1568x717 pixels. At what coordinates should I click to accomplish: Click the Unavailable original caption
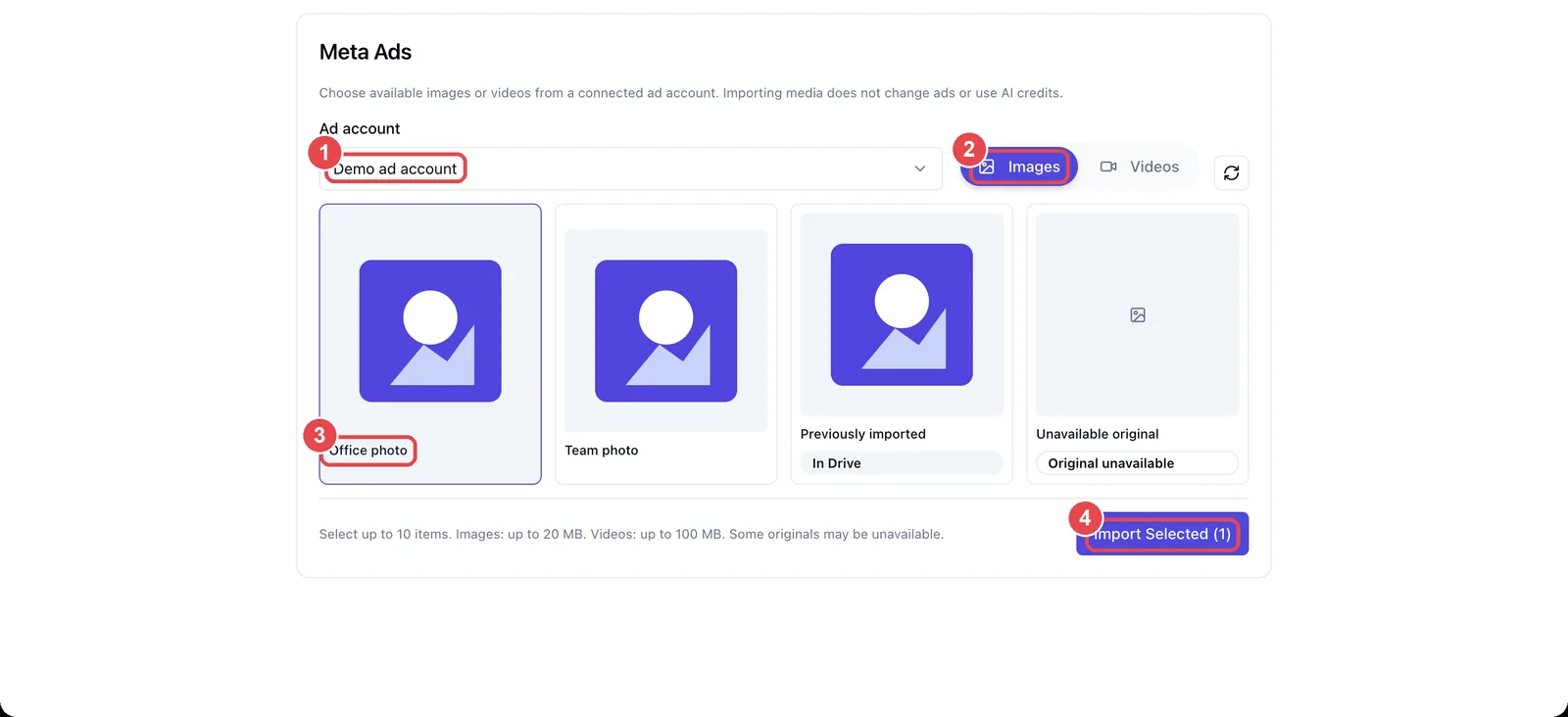pyautogui.click(x=1098, y=434)
